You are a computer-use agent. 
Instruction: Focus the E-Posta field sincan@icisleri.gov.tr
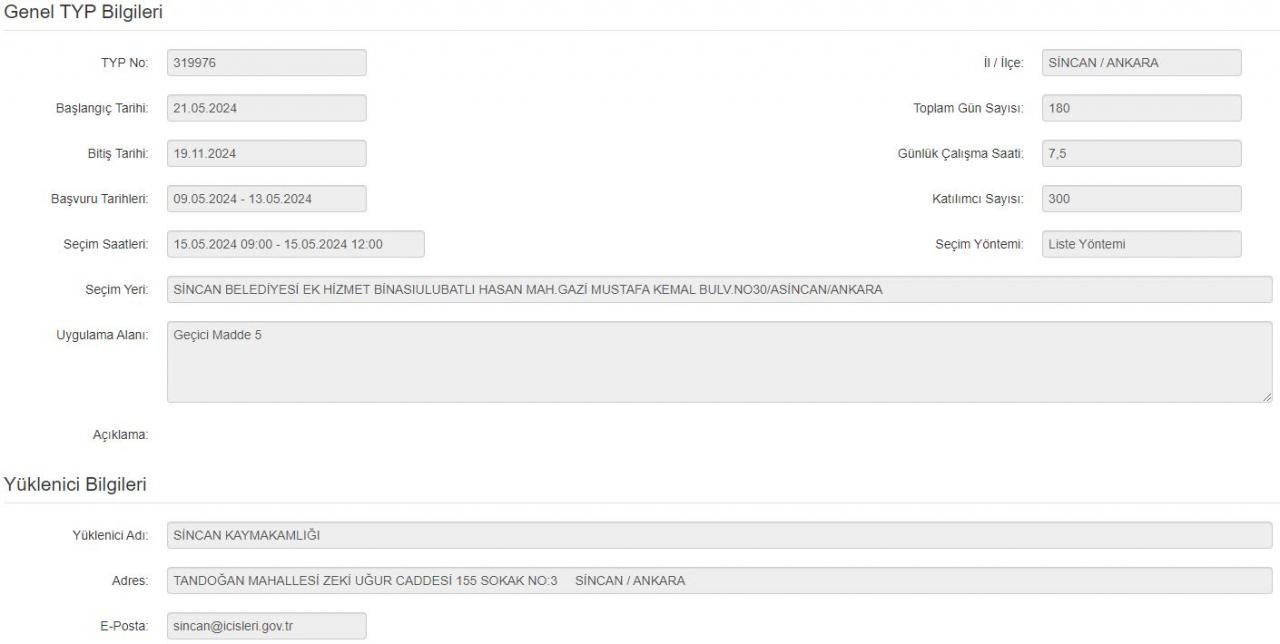pos(266,626)
